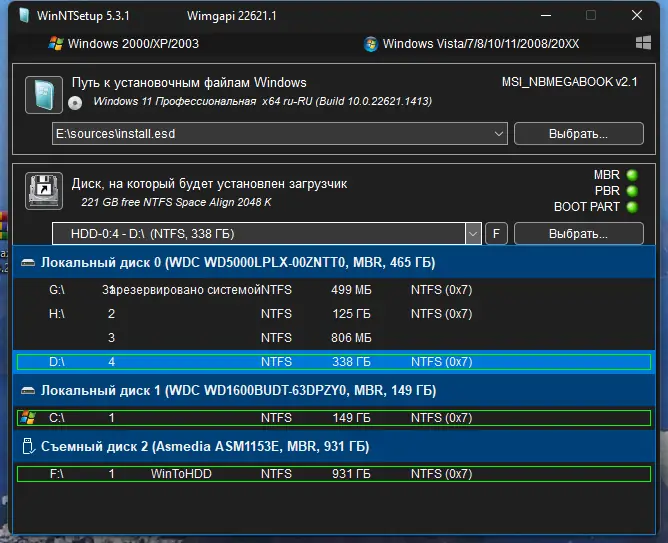Image resolution: width=668 pixels, height=543 pixels.
Task: Click the boot drive floppy disk icon
Action: tap(44, 191)
